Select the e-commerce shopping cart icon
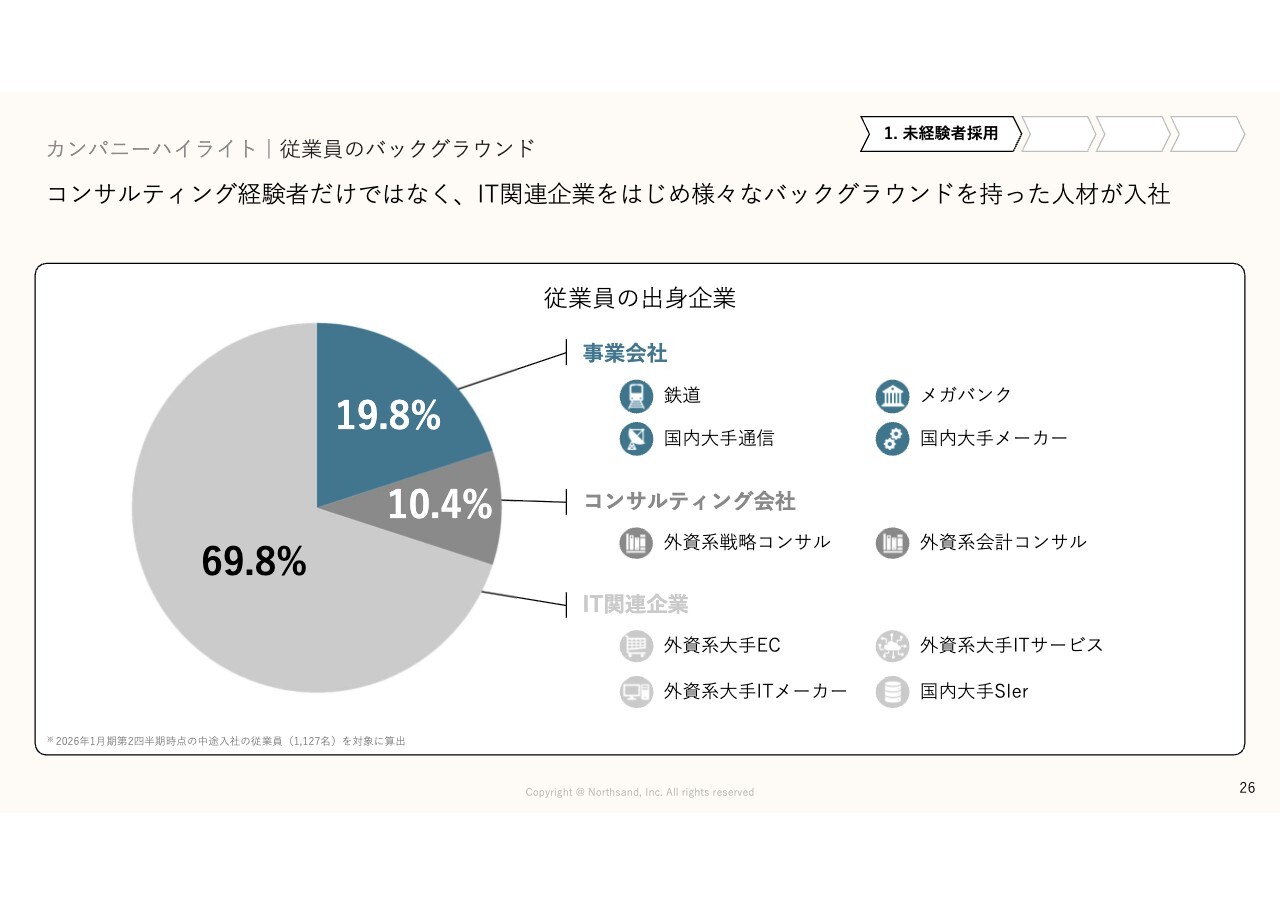 point(636,646)
